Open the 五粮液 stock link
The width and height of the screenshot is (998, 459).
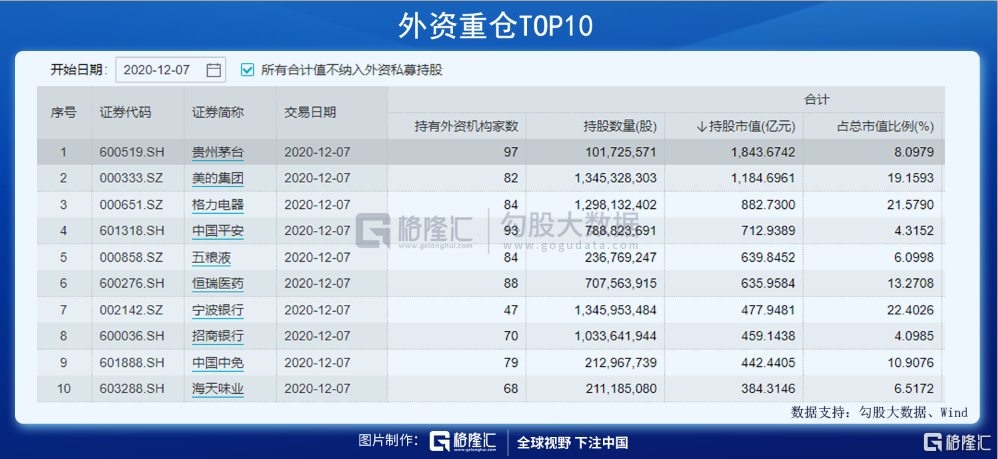coord(211,257)
